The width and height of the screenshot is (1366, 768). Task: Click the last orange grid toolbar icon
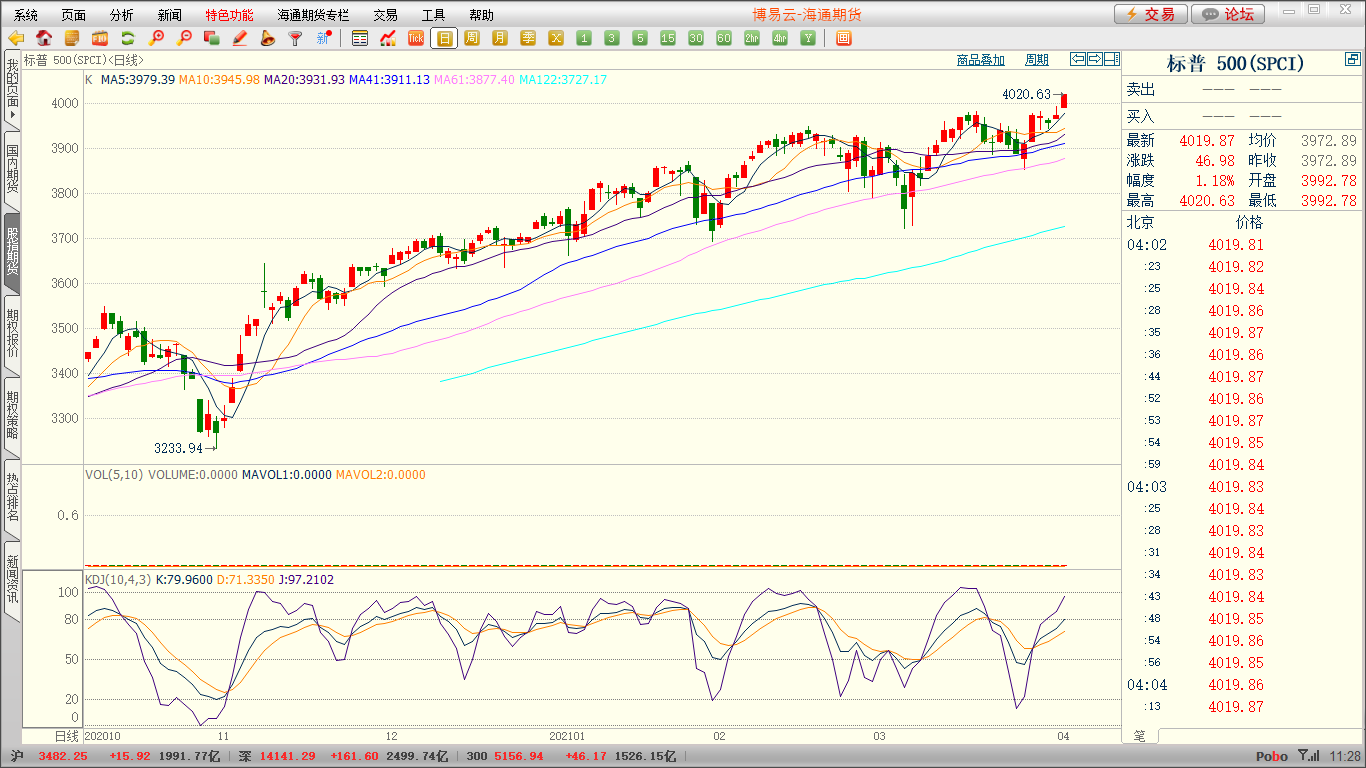(843, 38)
